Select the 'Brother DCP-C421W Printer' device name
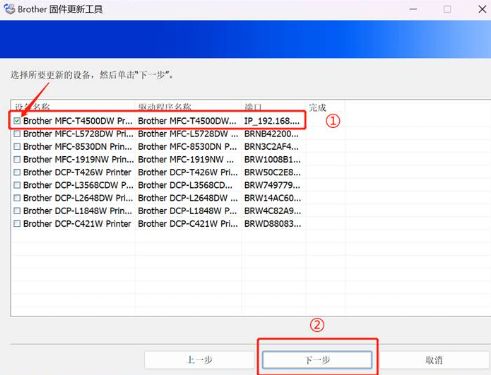Screen dimensions: 491x375 click(x=77, y=224)
